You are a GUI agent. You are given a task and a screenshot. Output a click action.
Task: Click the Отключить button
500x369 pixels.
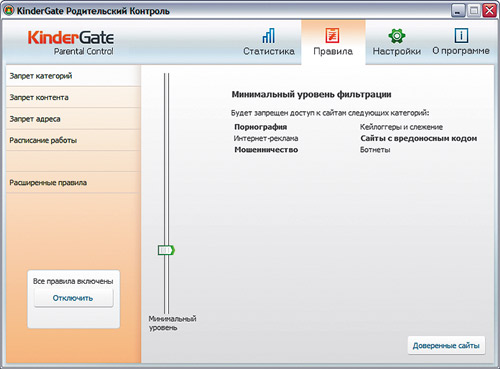[x=73, y=298]
